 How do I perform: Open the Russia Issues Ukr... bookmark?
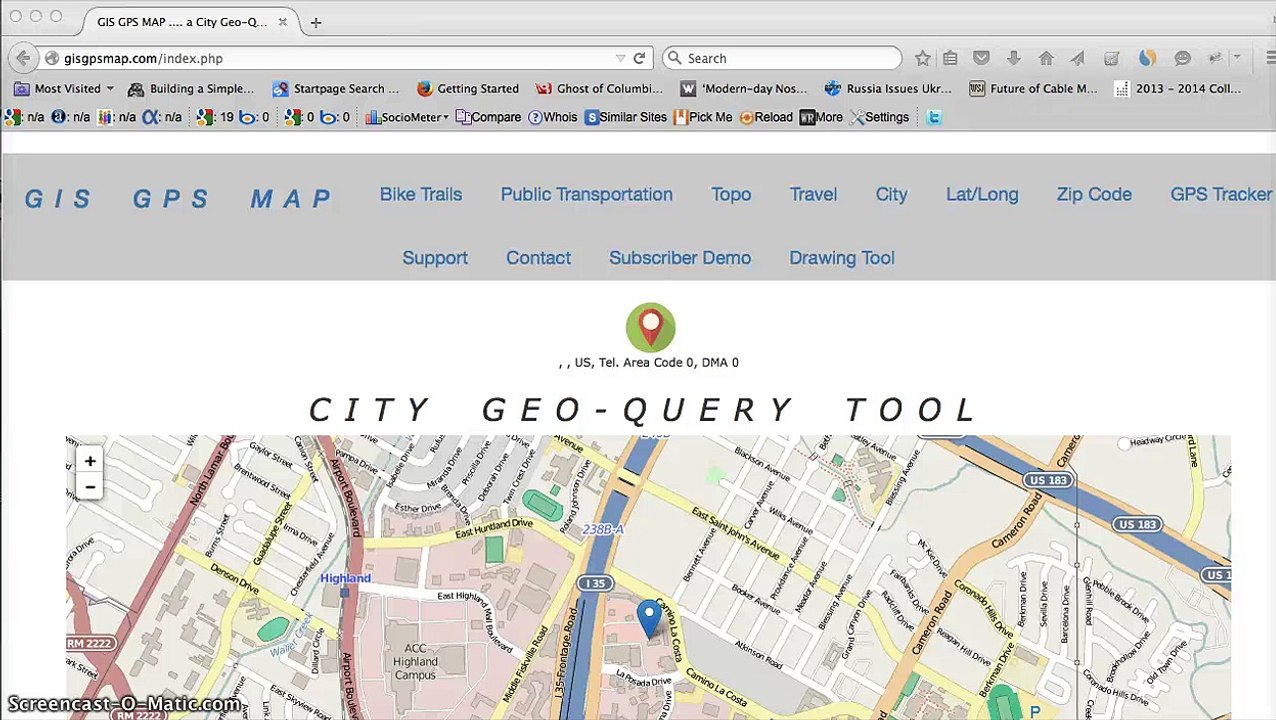(888, 88)
